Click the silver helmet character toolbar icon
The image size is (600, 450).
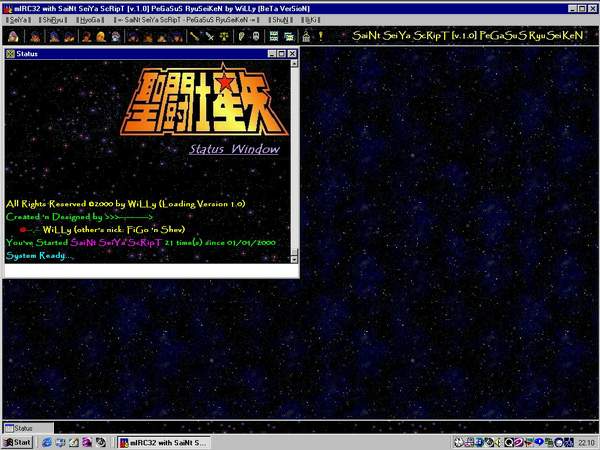pyautogui.click(x=116, y=37)
